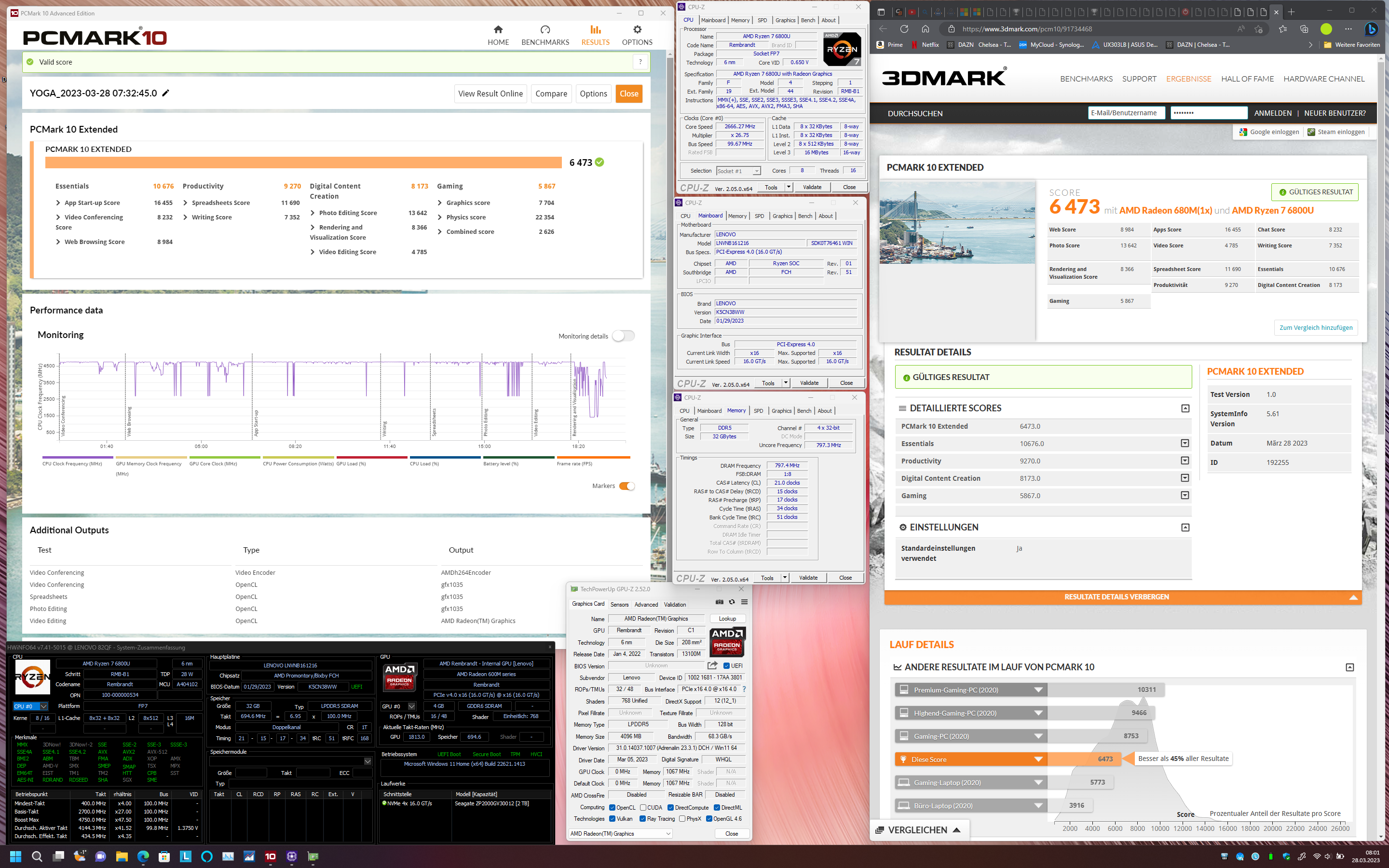This screenshot has height=868, width=1389.
Task: Toggle the DirectCompute checkbox in GPU-Z
Action: point(670,808)
